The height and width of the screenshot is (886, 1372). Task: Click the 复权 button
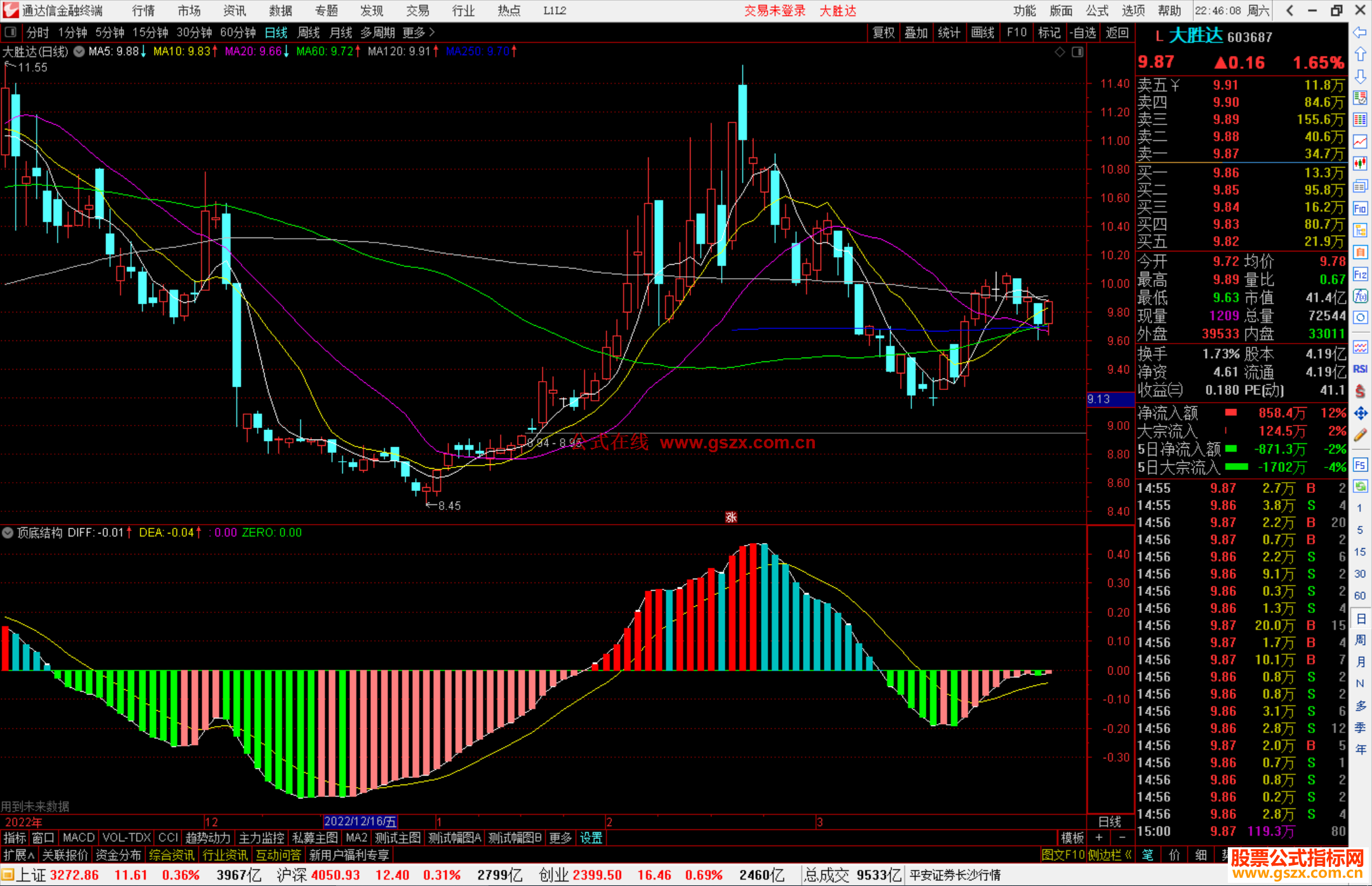point(883,32)
